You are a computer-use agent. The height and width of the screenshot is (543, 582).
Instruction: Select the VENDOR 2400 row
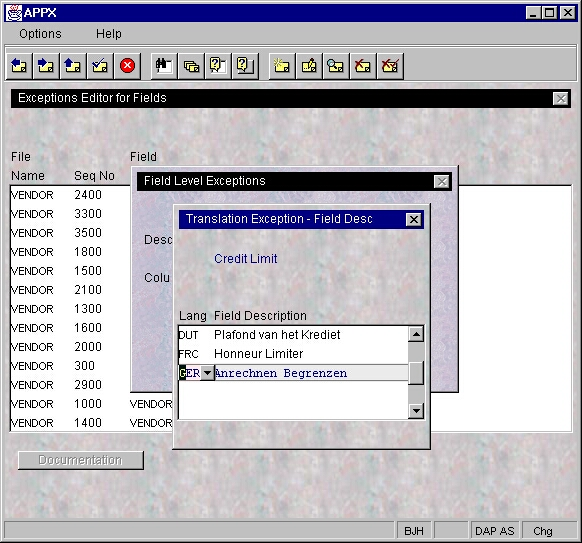71,195
